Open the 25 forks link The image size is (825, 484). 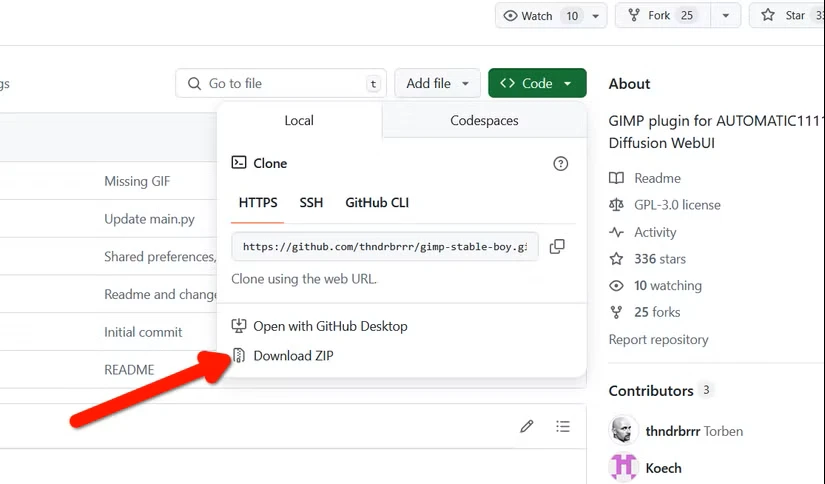[x=657, y=312]
